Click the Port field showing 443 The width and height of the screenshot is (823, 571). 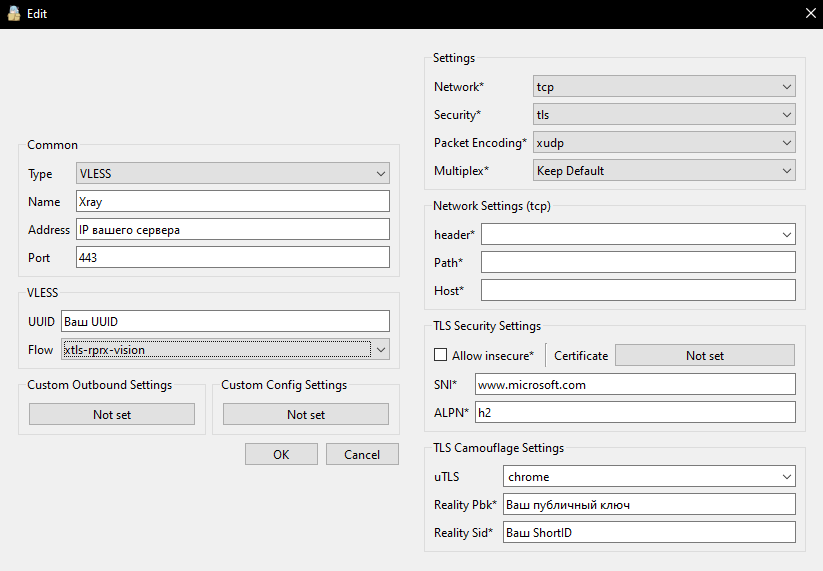click(232, 258)
